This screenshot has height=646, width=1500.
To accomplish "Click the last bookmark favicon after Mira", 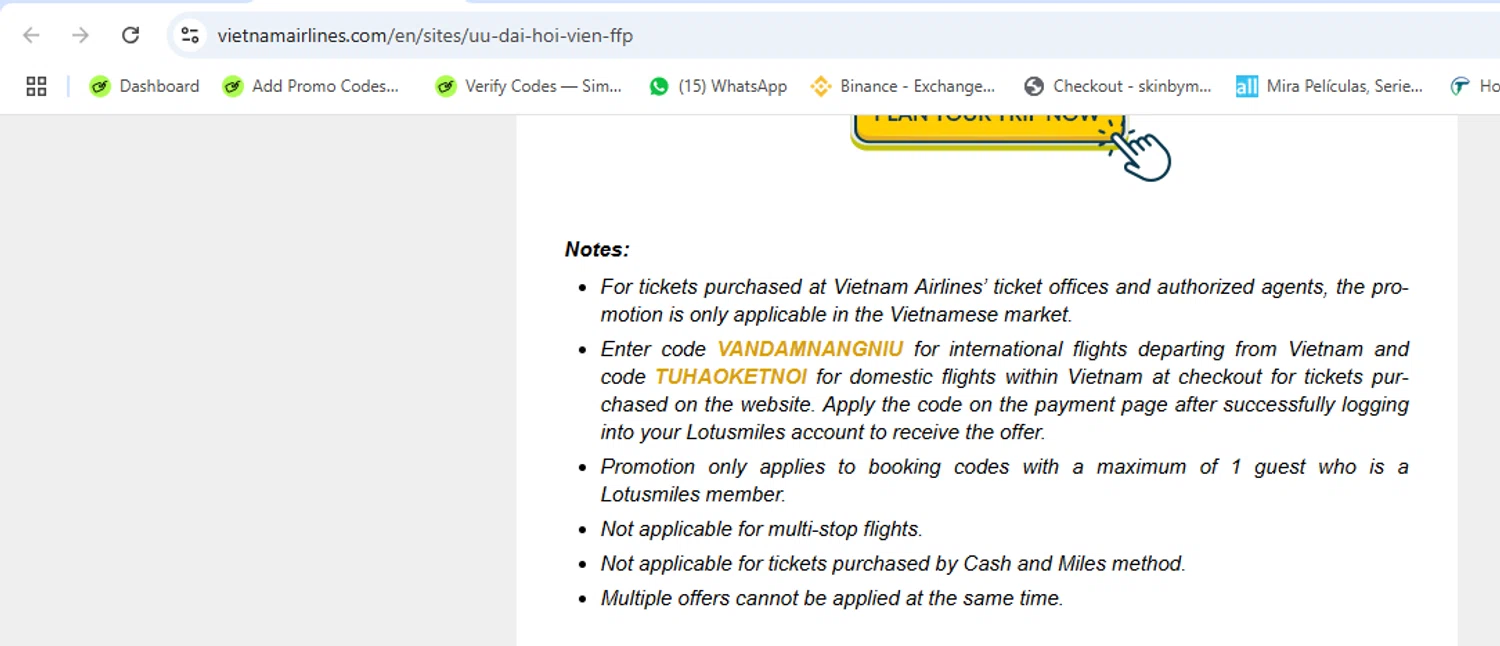I will tap(1460, 87).
